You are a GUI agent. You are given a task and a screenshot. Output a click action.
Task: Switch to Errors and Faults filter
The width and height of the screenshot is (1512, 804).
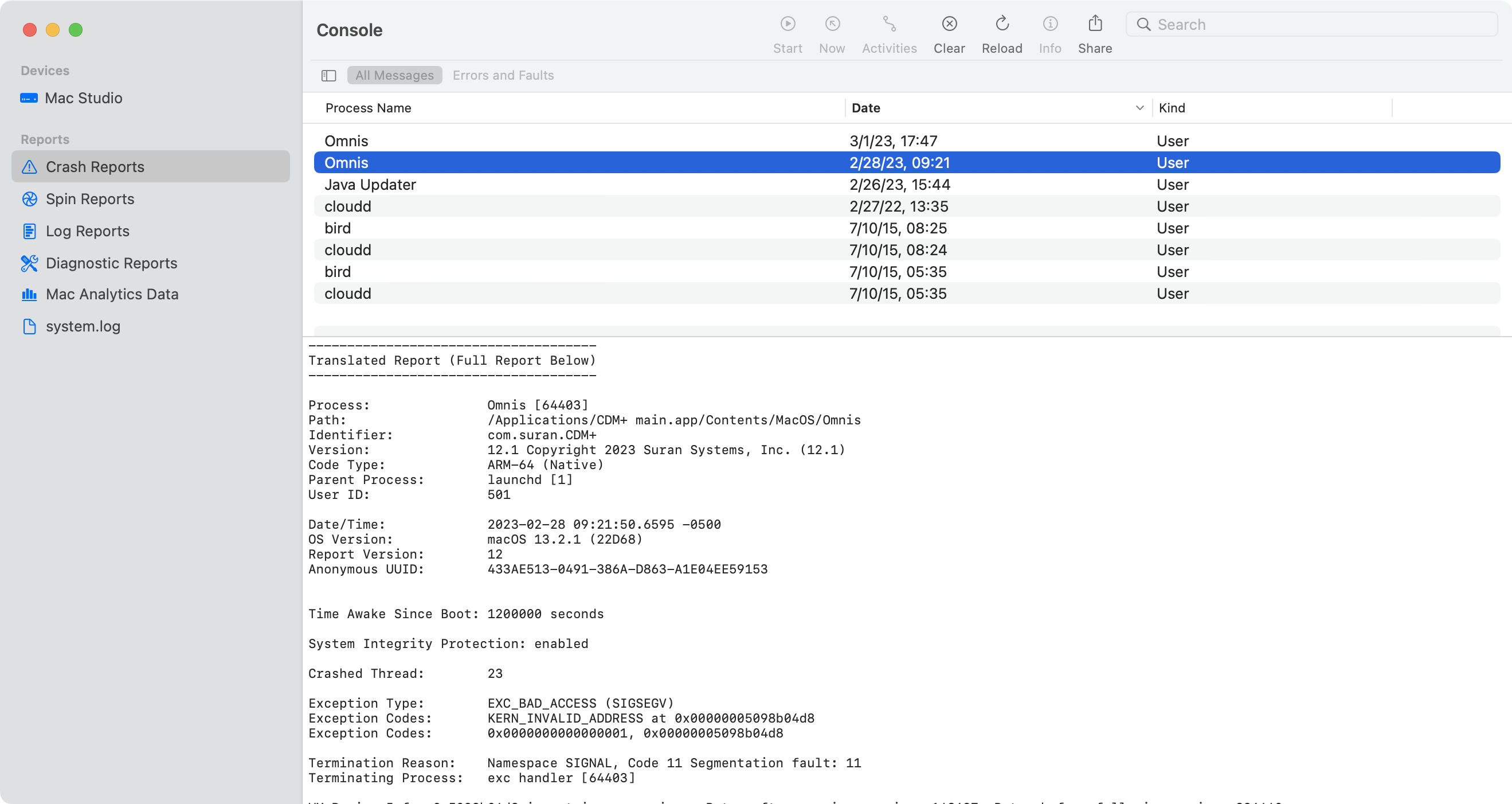click(503, 76)
